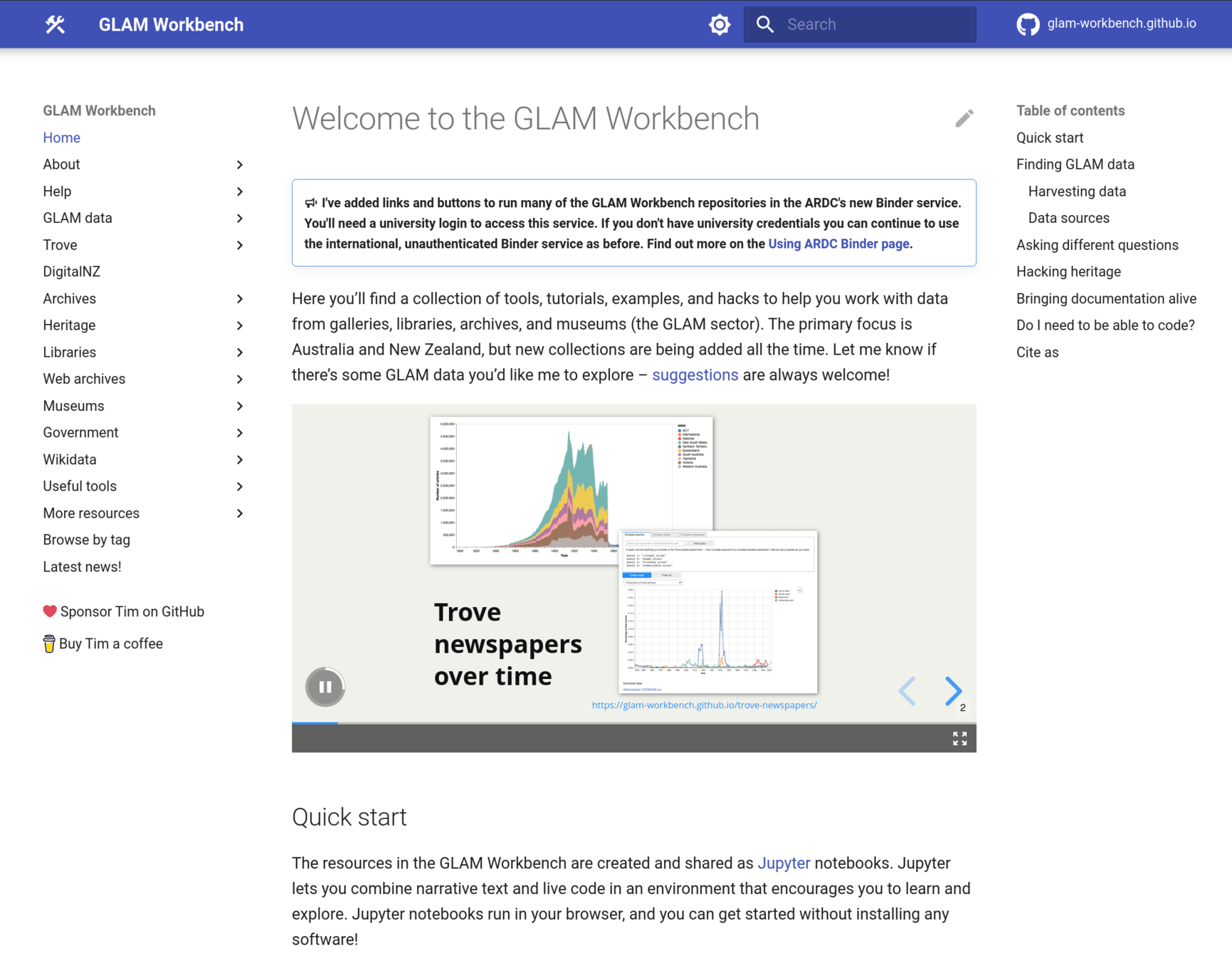Expand the Useful tools section chevron

click(240, 486)
